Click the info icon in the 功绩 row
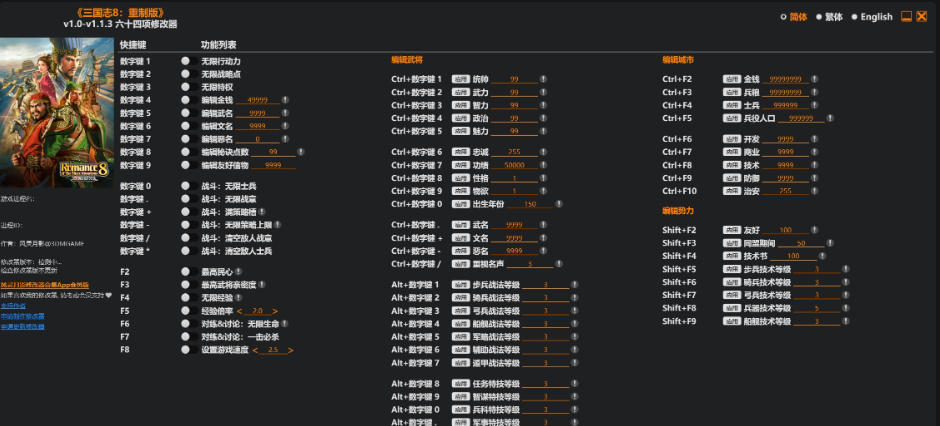This screenshot has height=426, width=940. [543, 165]
